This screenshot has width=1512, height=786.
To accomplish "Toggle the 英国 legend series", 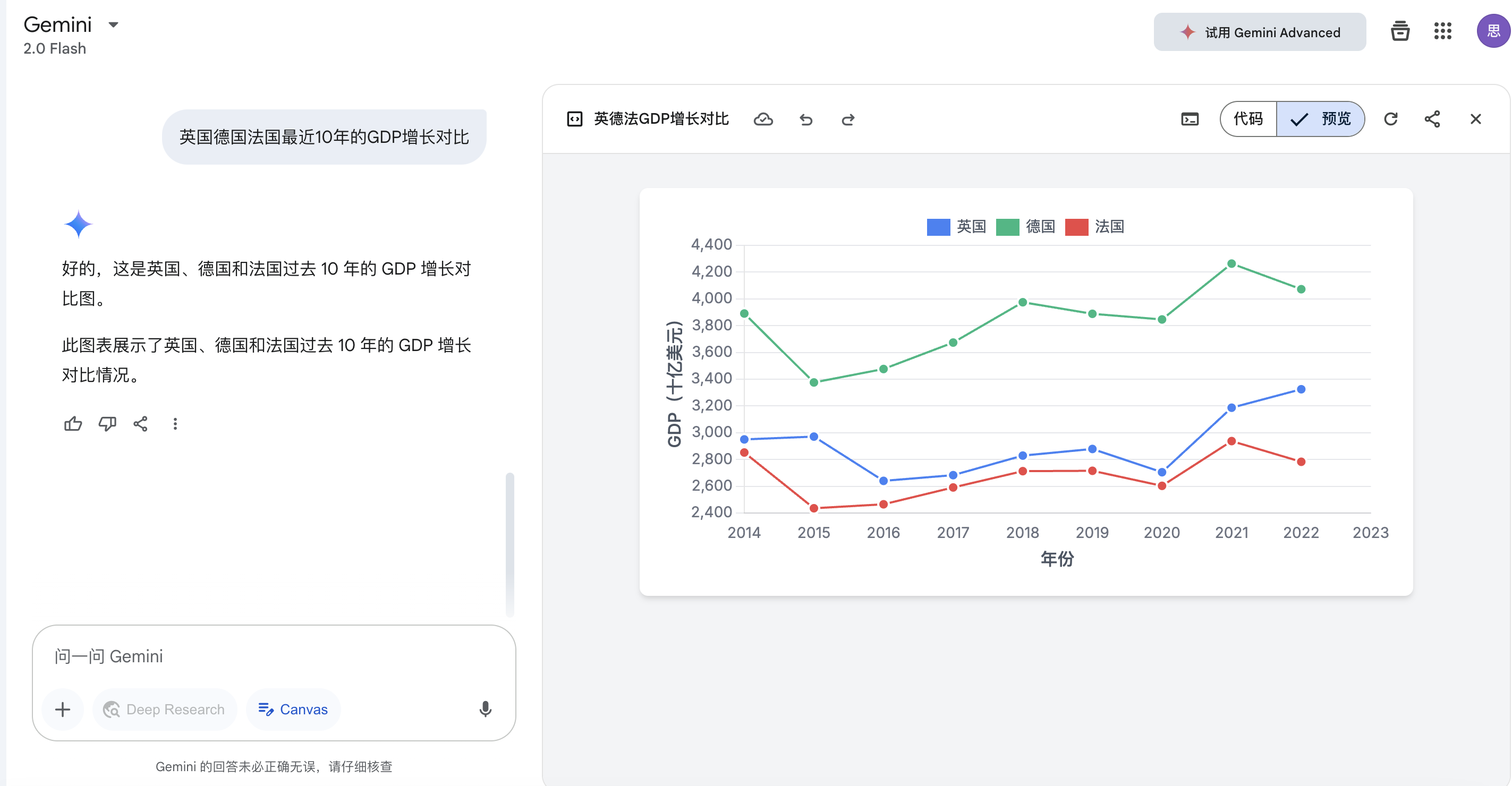I will pos(956,226).
